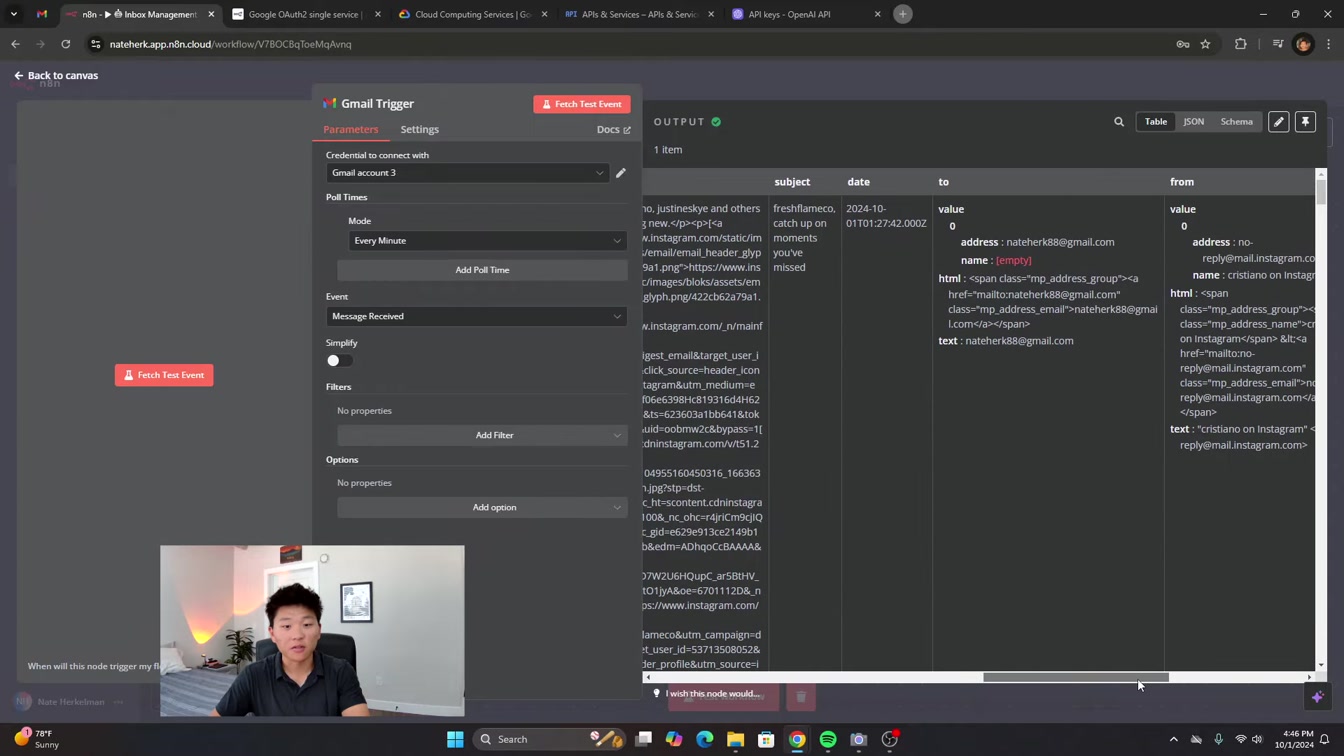
Task: Switch to the Parameters tab
Action: [x=350, y=129]
